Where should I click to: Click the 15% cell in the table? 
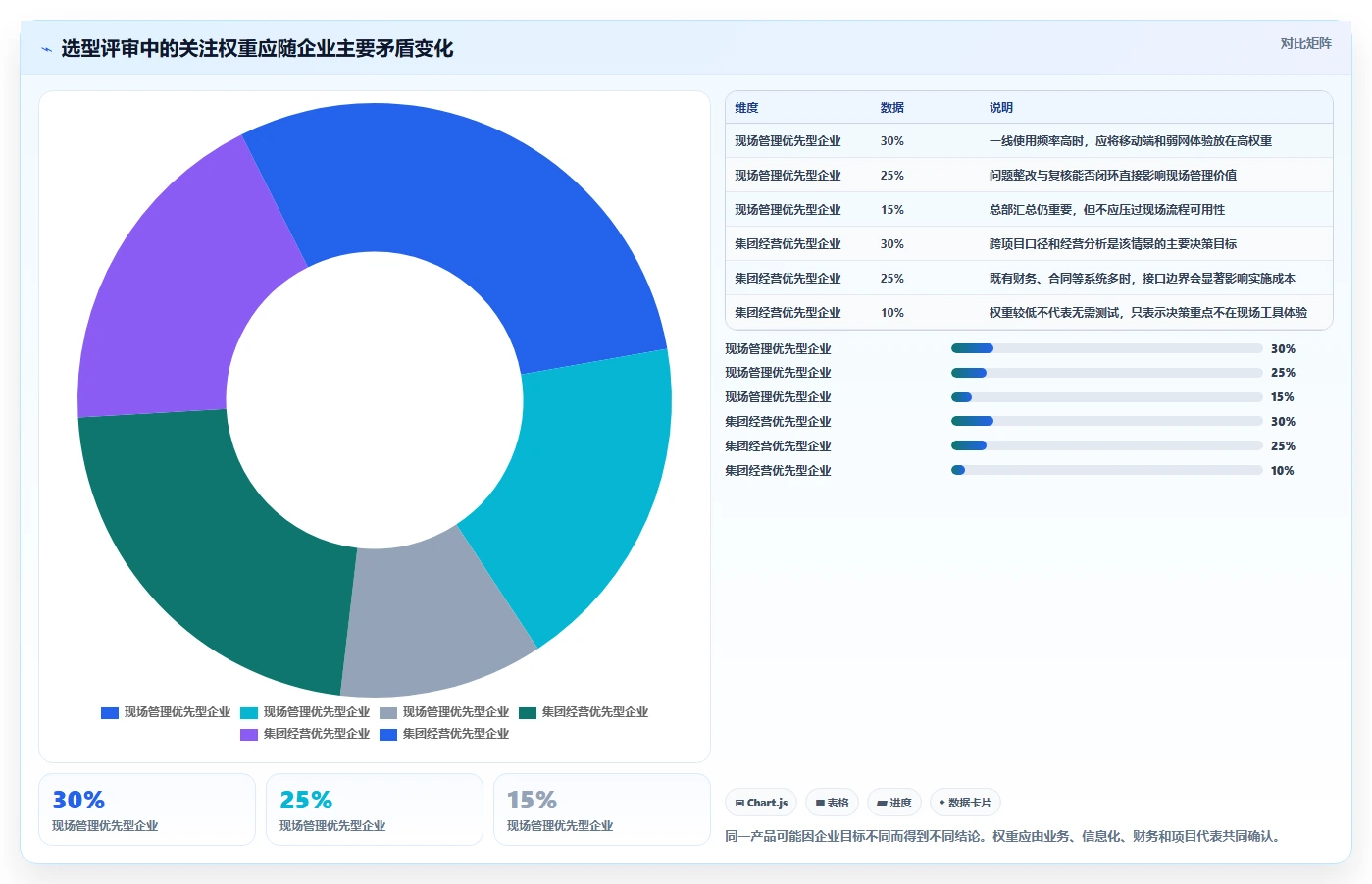891,210
